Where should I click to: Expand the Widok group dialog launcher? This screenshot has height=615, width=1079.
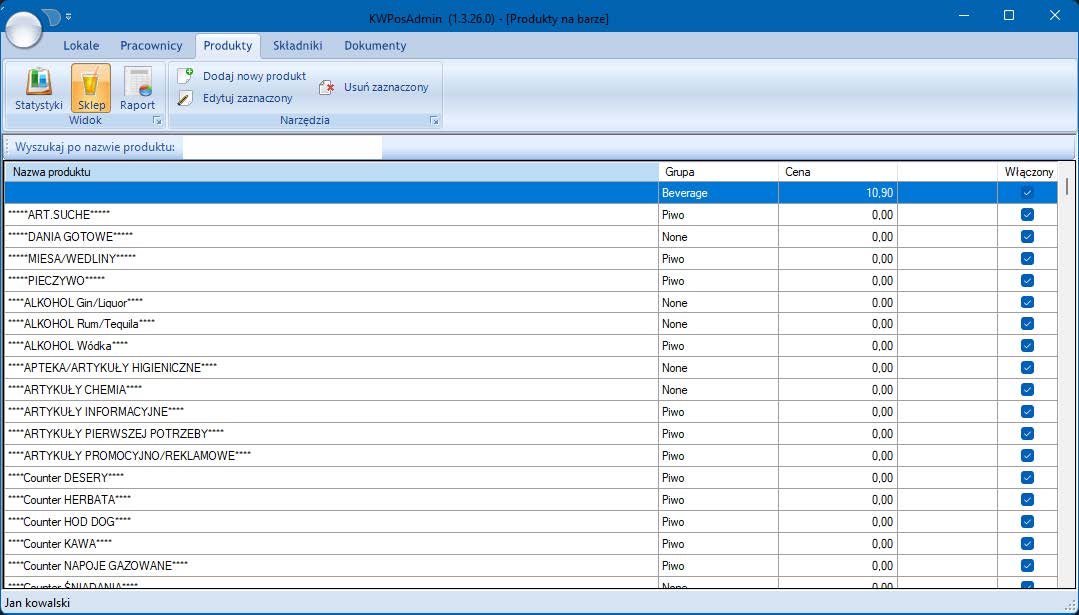pyautogui.click(x=156, y=121)
